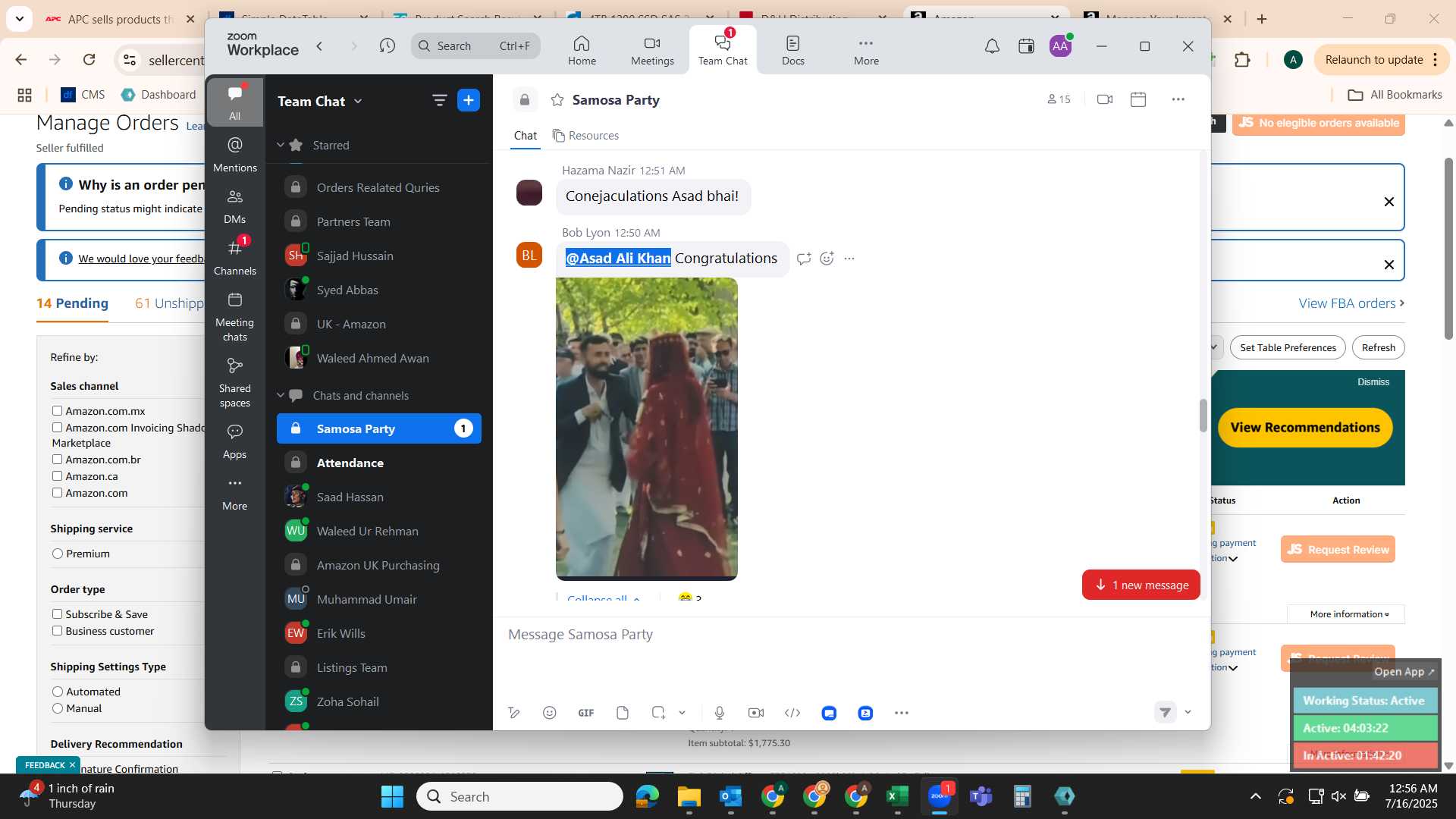Viewport: 1456px width, 819px height.
Task: Attach a file in message toolbar
Action: pyautogui.click(x=623, y=713)
